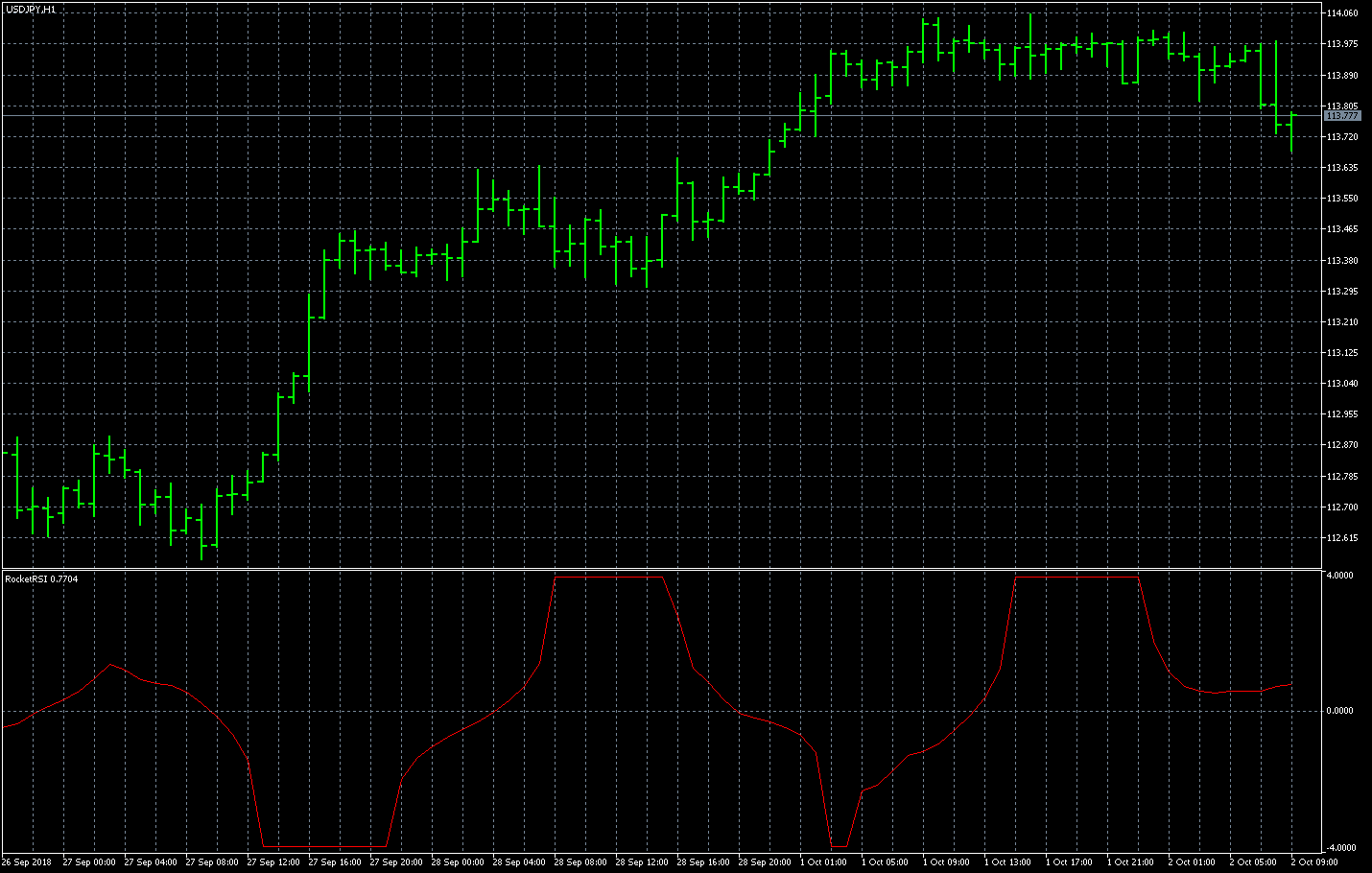1372x873 pixels.
Task: Click the 113.040 price axis label
Action: point(1342,384)
